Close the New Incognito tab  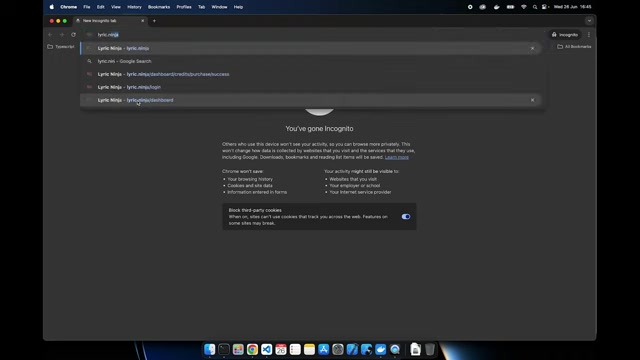[142, 21]
